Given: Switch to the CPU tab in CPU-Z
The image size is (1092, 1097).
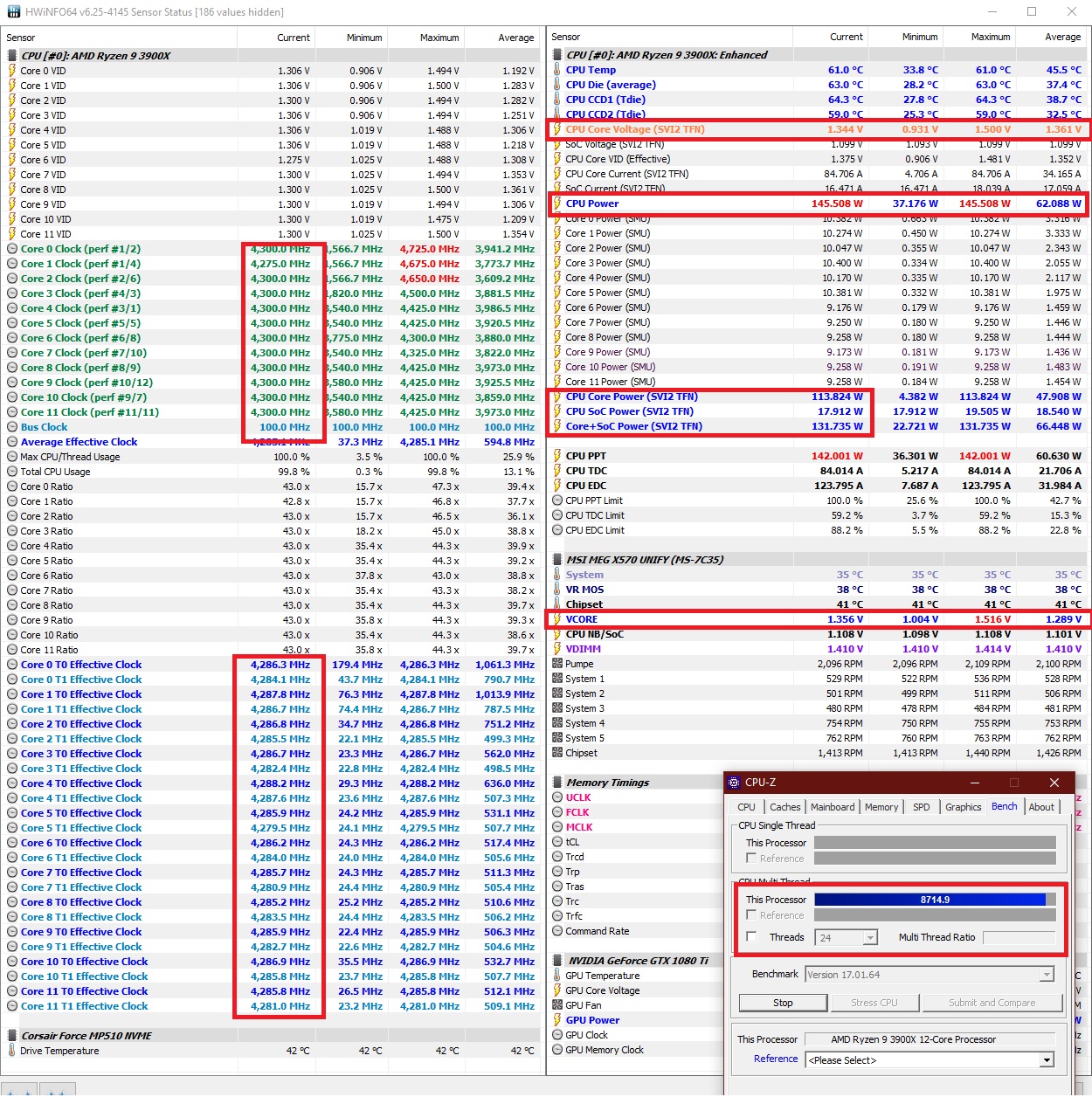Looking at the screenshot, I should point(746,807).
